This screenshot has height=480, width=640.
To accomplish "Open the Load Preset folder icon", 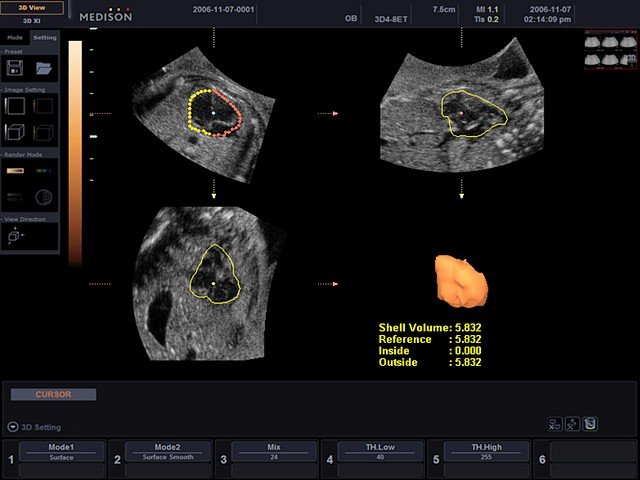I will [44, 68].
